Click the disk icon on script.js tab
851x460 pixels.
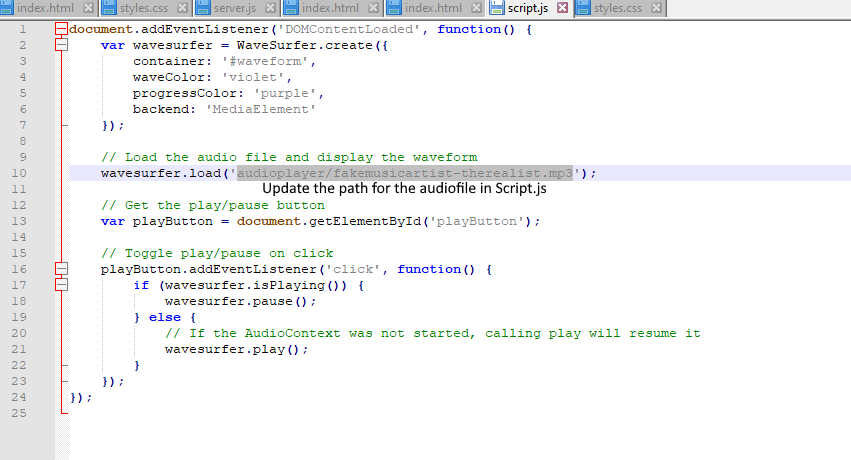tap(497, 8)
